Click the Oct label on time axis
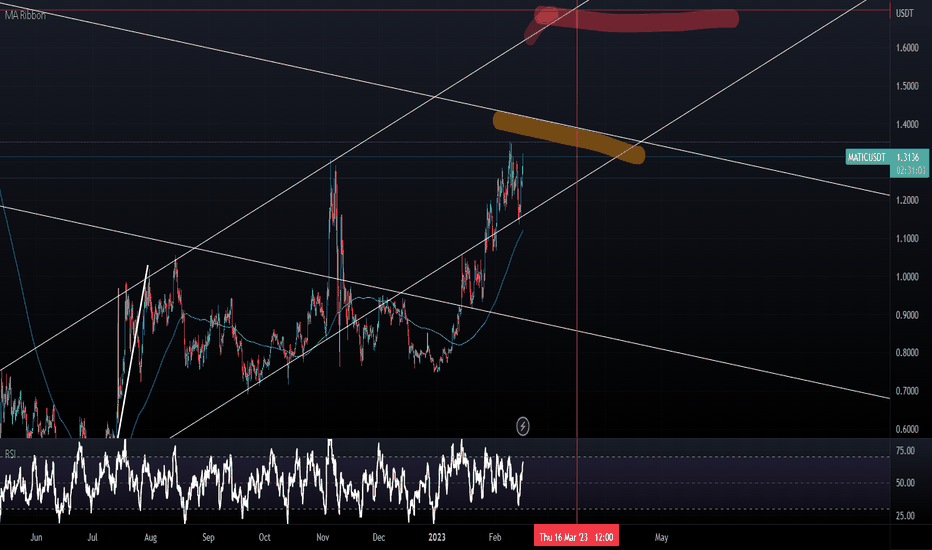932x550 pixels. [x=265, y=538]
